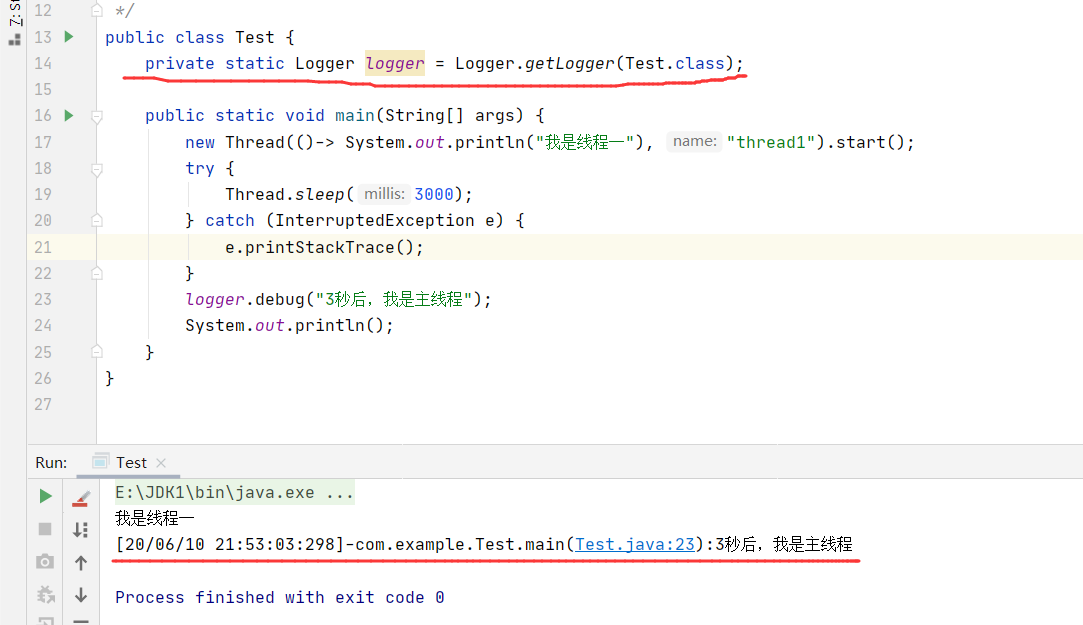The image size is (1083, 625).
Task: Click getLogger on line 14
Action: coord(569,64)
